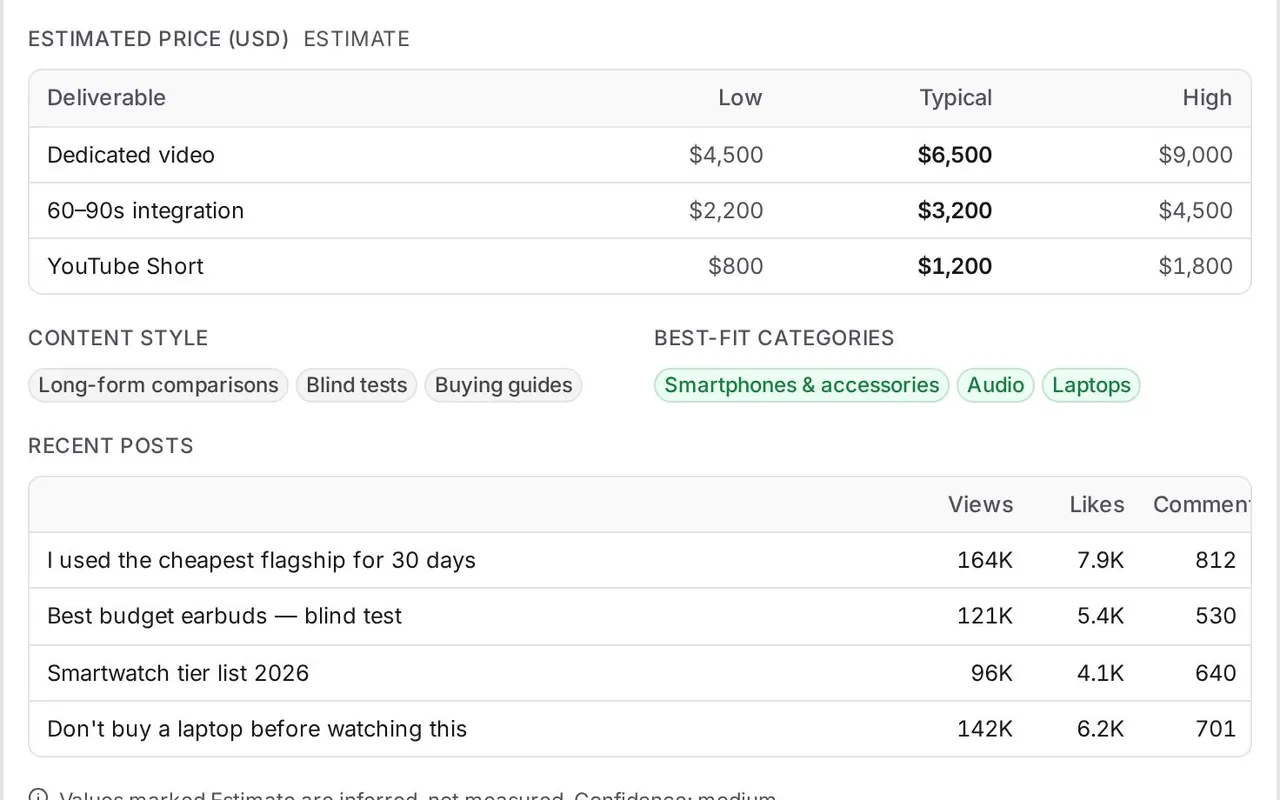
Task: Open the post 'Best budget earbuds — blind test'
Action: pyautogui.click(x=224, y=616)
